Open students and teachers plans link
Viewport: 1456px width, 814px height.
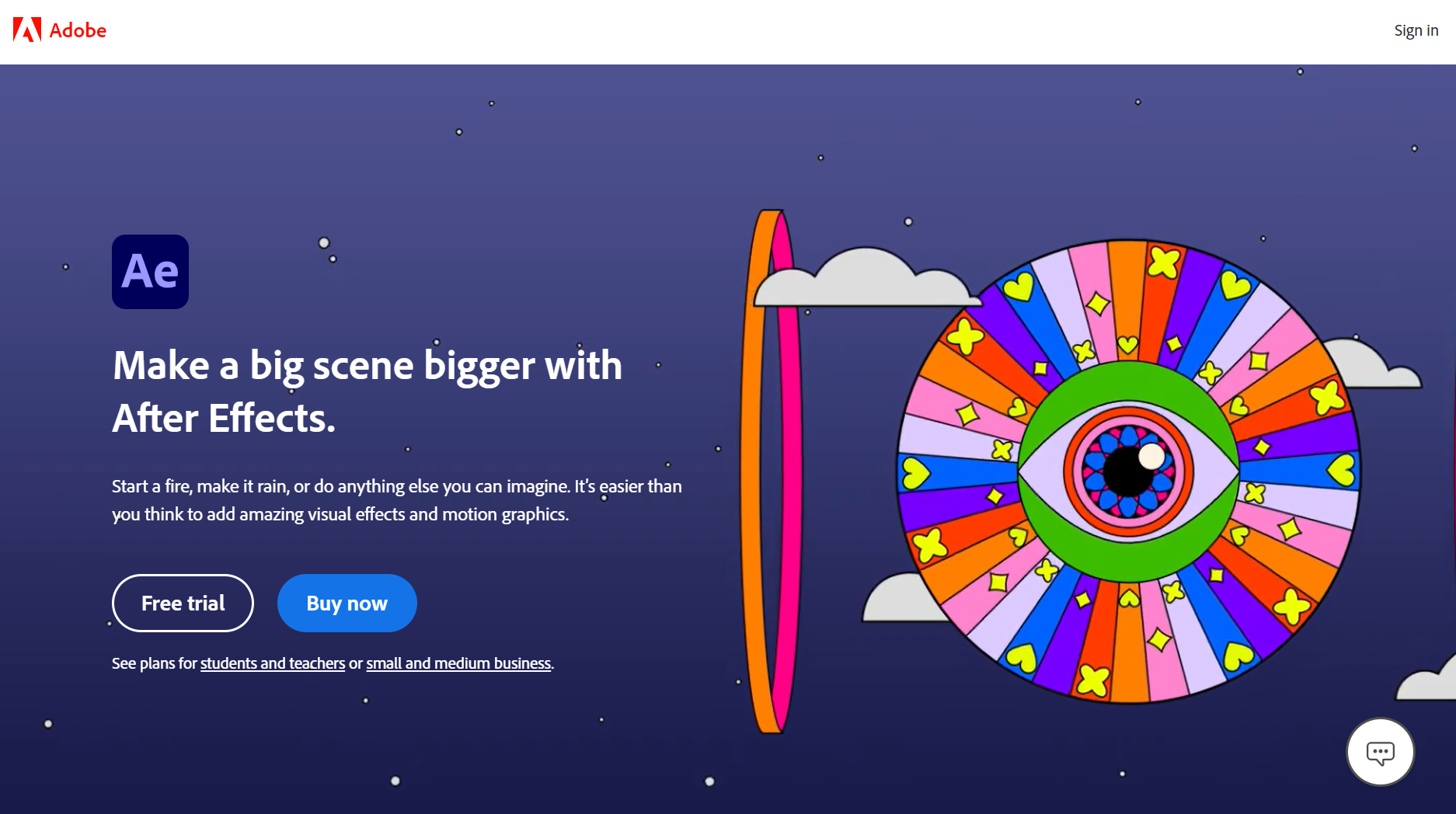(x=273, y=663)
